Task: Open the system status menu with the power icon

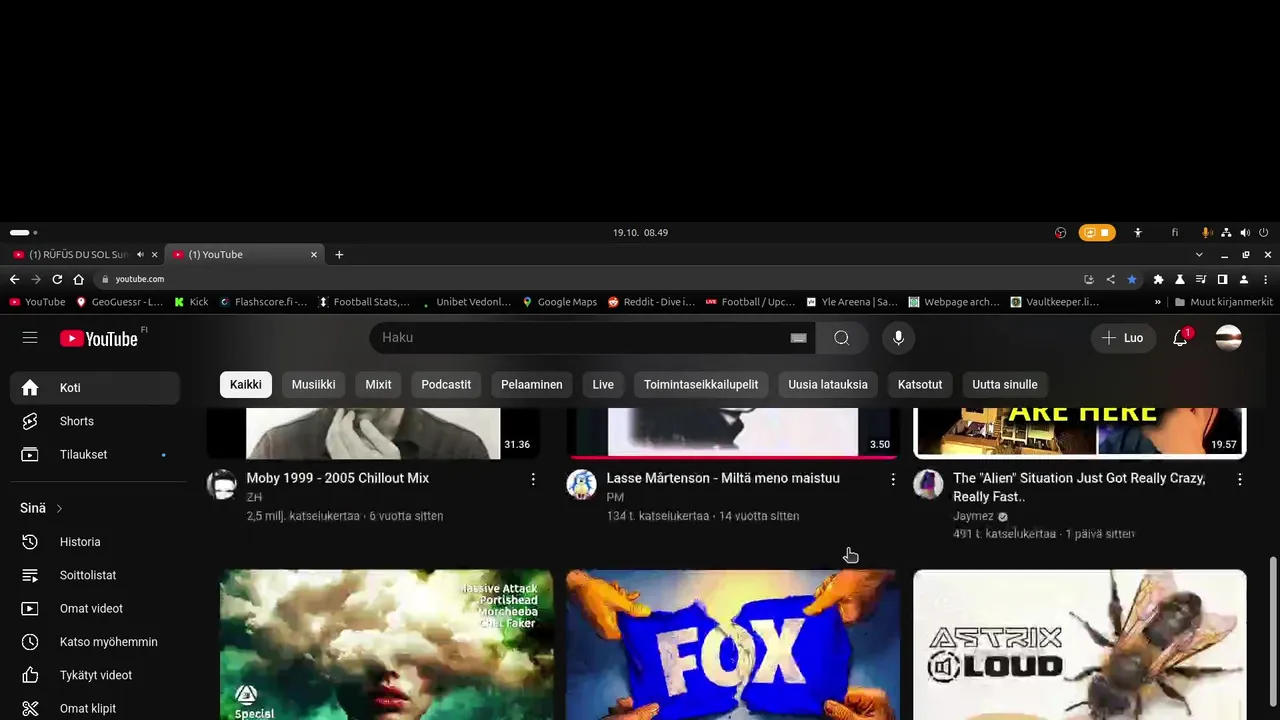Action: click(x=1264, y=233)
